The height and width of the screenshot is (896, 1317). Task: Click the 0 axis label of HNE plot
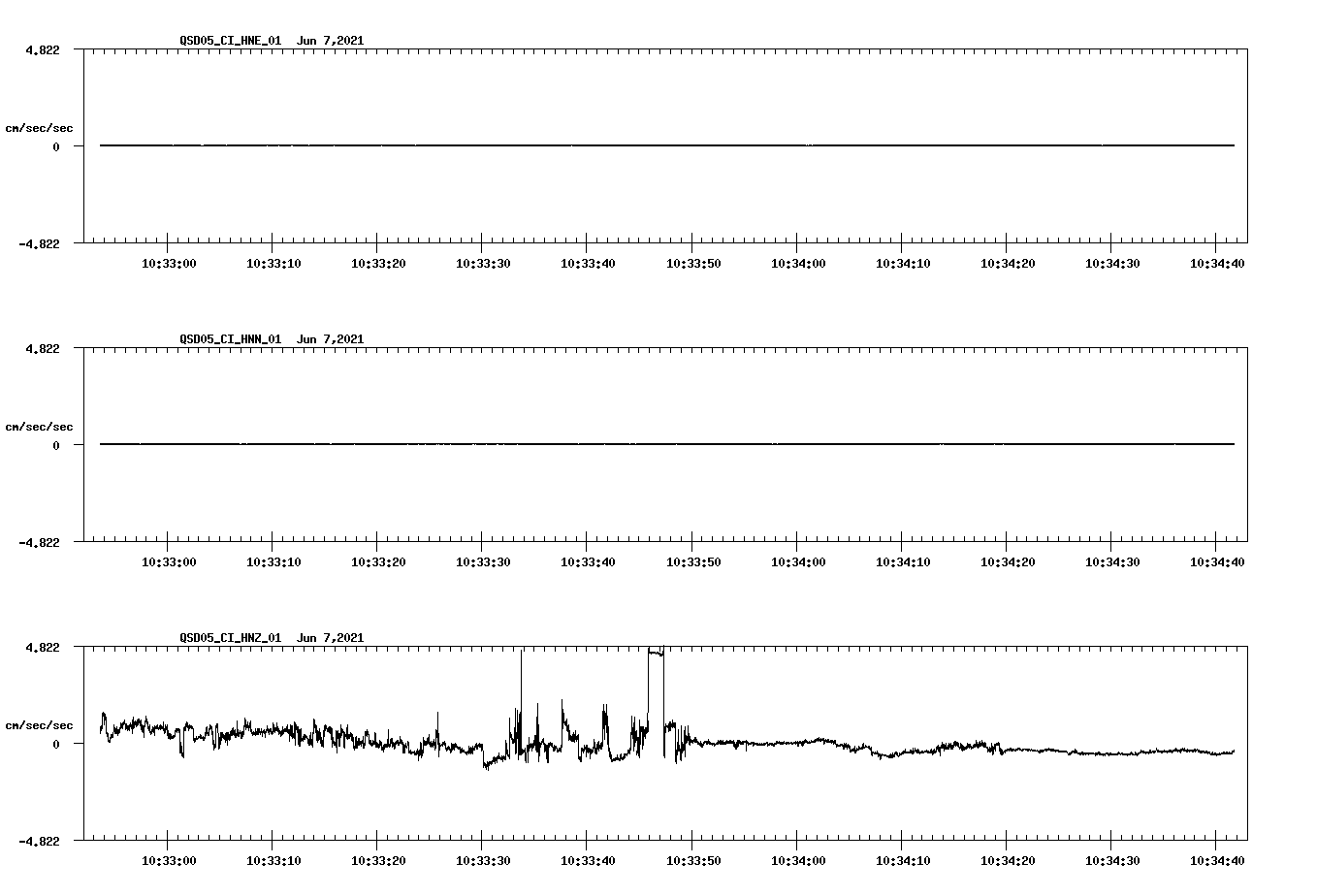(x=56, y=146)
